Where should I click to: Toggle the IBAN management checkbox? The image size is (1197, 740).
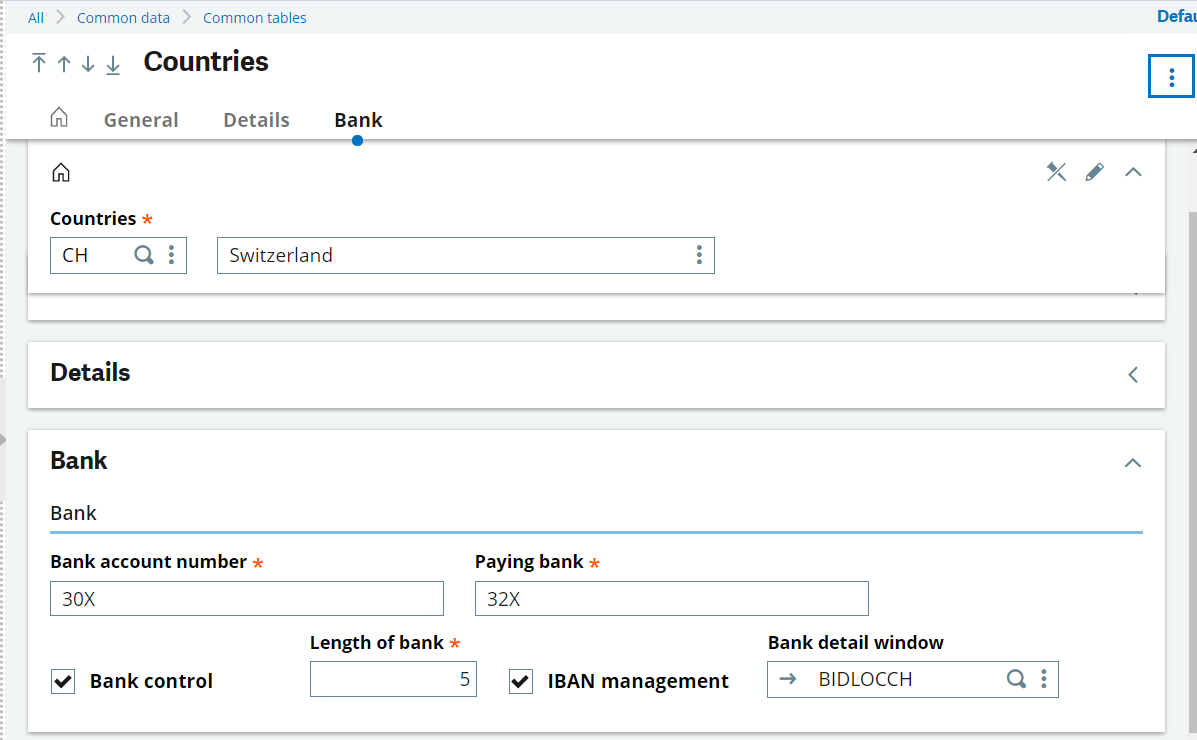coord(521,682)
